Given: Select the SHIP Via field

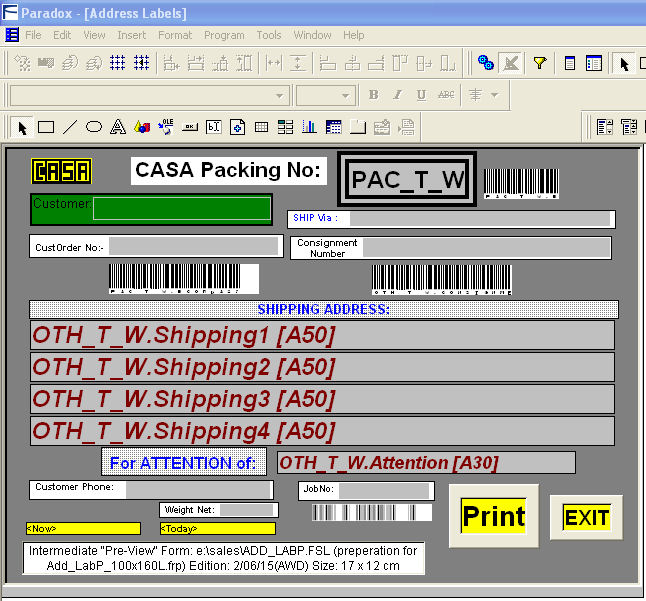Looking at the screenshot, I should click(451, 219).
